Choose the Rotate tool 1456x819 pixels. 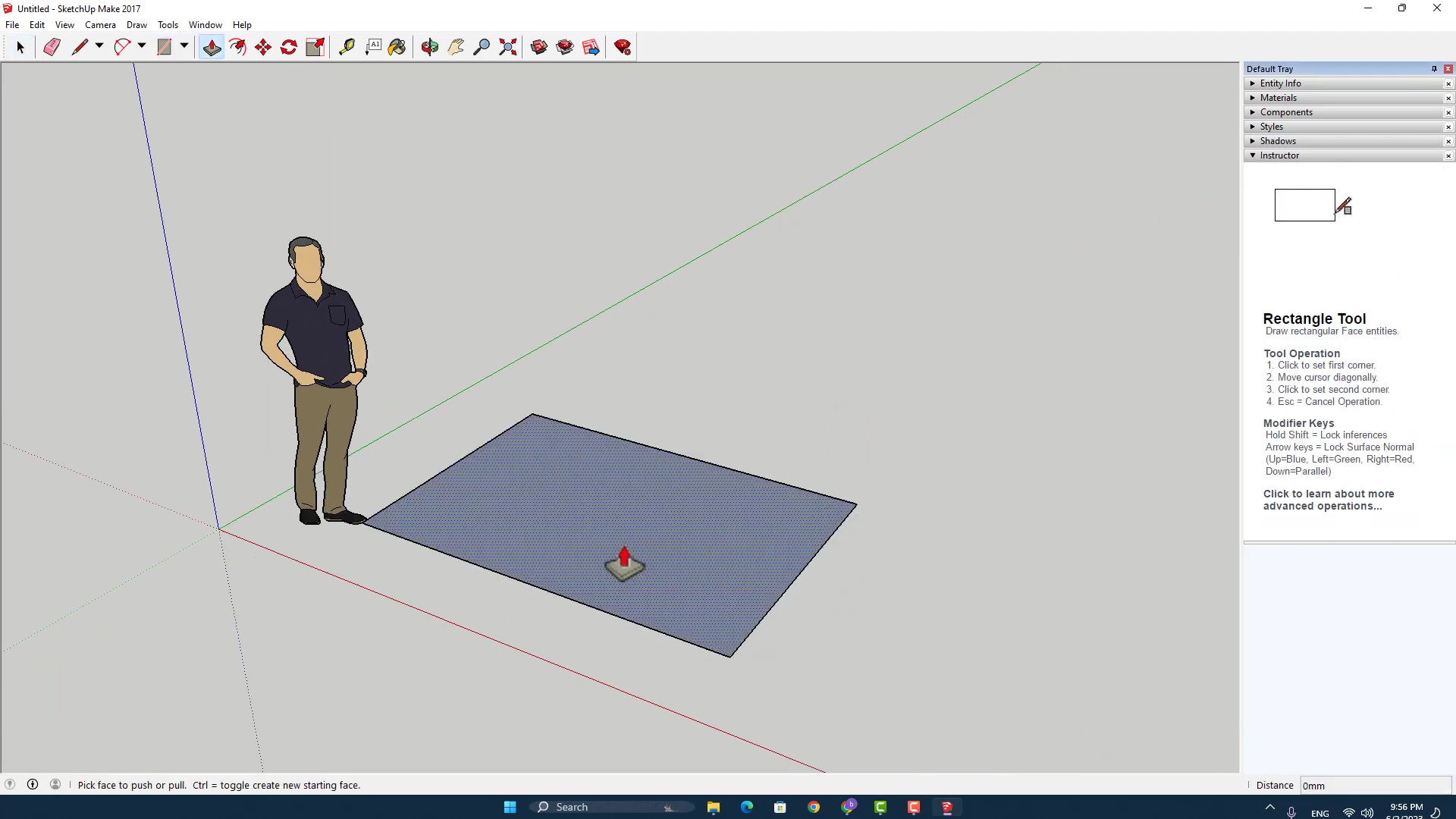(289, 47)
